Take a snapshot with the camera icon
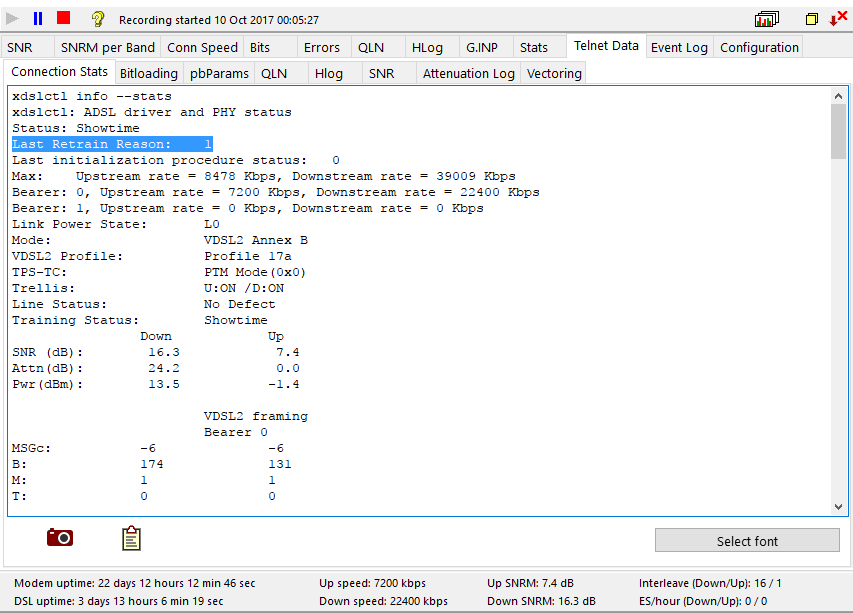 (60, 537)
